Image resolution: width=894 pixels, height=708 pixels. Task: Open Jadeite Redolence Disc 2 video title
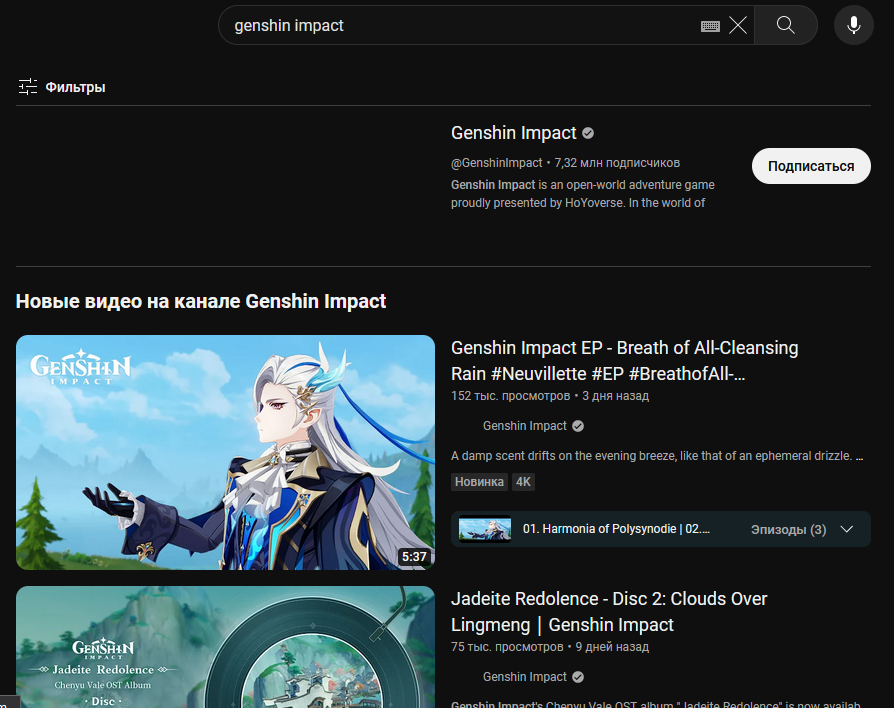tap(609, 612)
